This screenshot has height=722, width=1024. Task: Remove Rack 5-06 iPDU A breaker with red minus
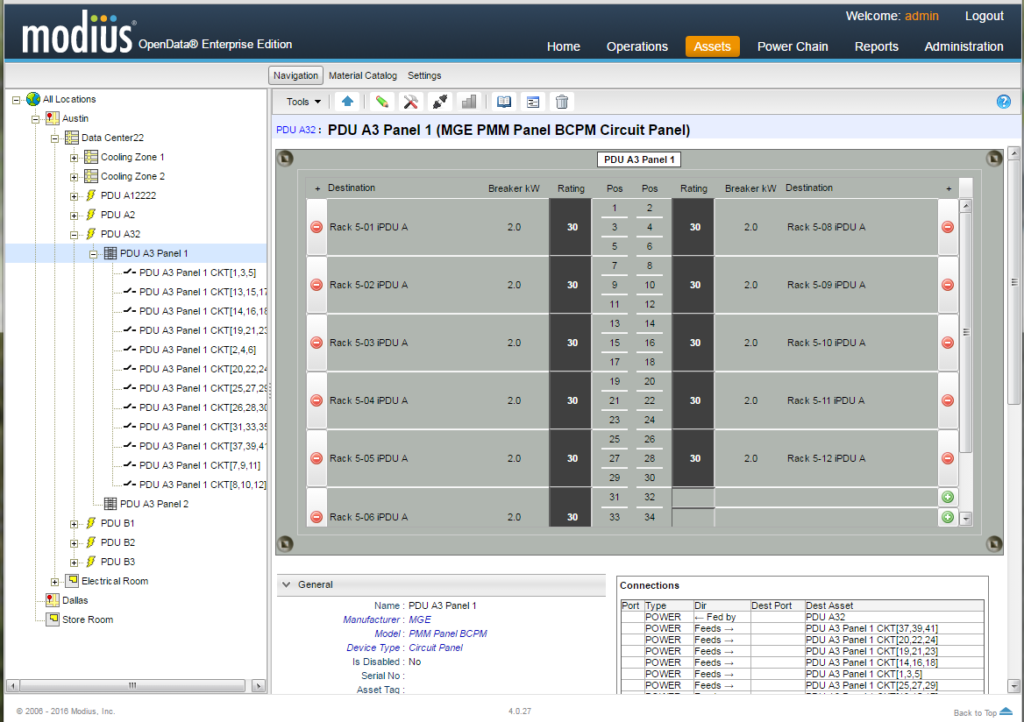click(316, 517)
